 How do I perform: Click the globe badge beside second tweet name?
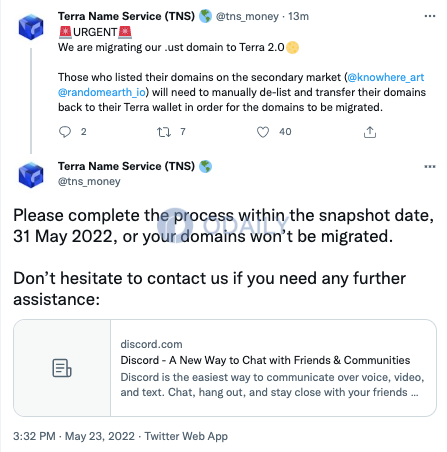(x=205, y=166)
